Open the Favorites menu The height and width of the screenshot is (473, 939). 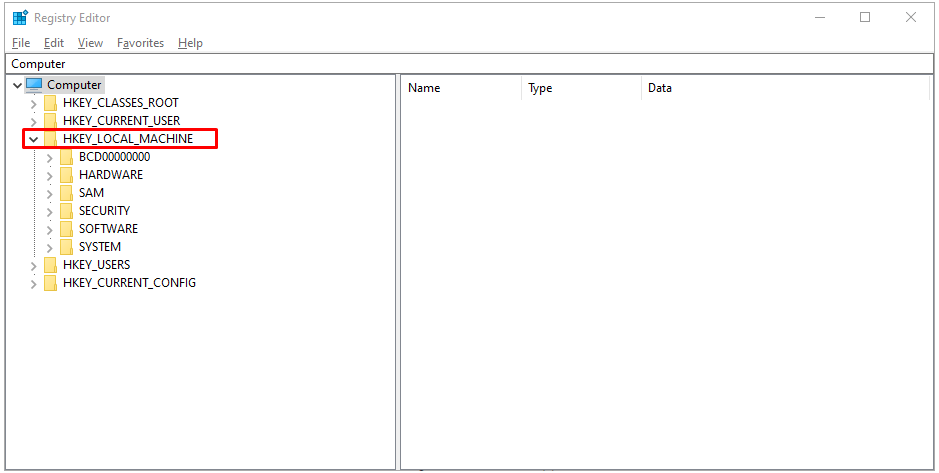141,43
